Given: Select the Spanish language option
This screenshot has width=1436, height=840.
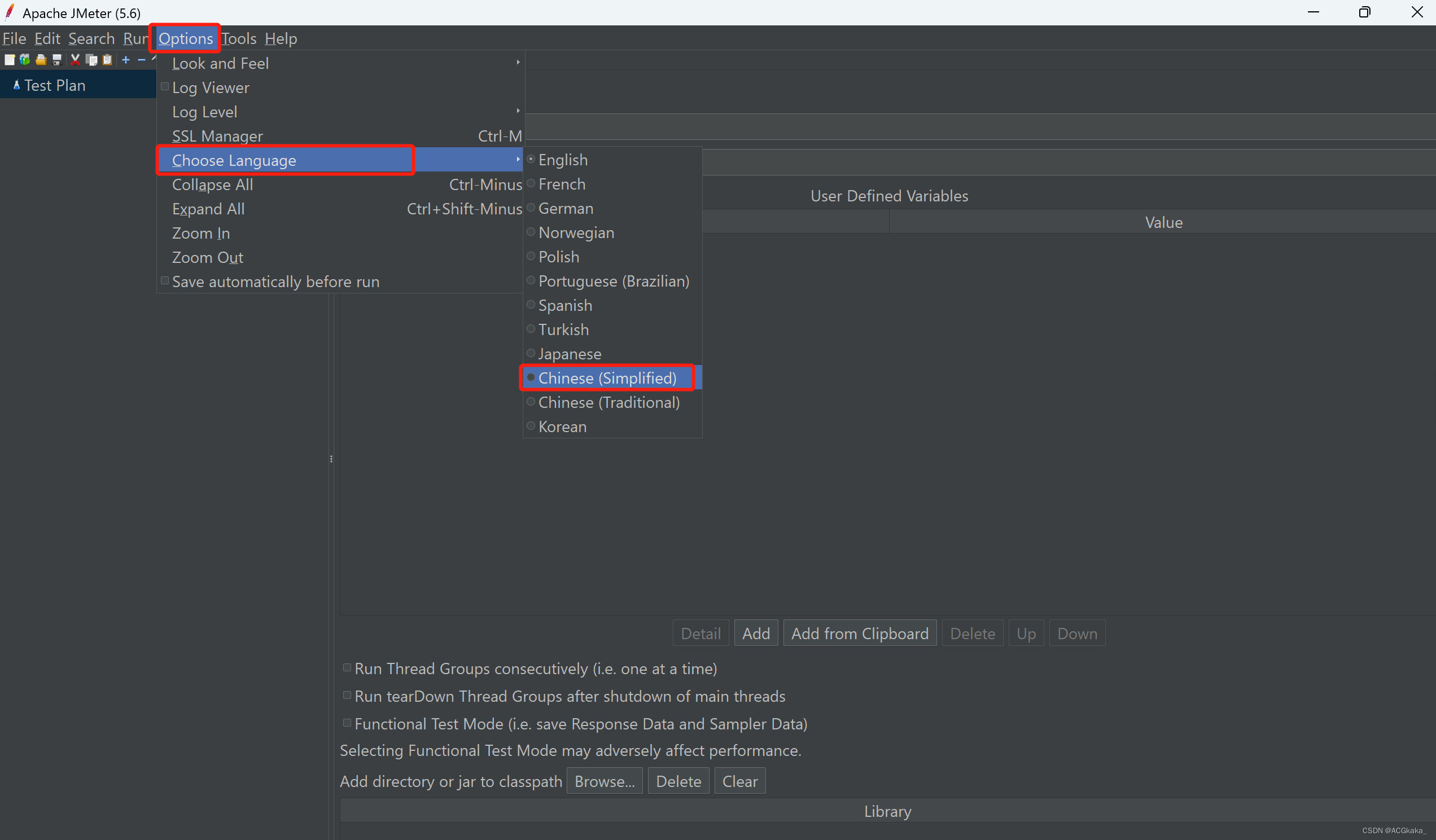Looking at the screenshot, I should click(612, 306).
